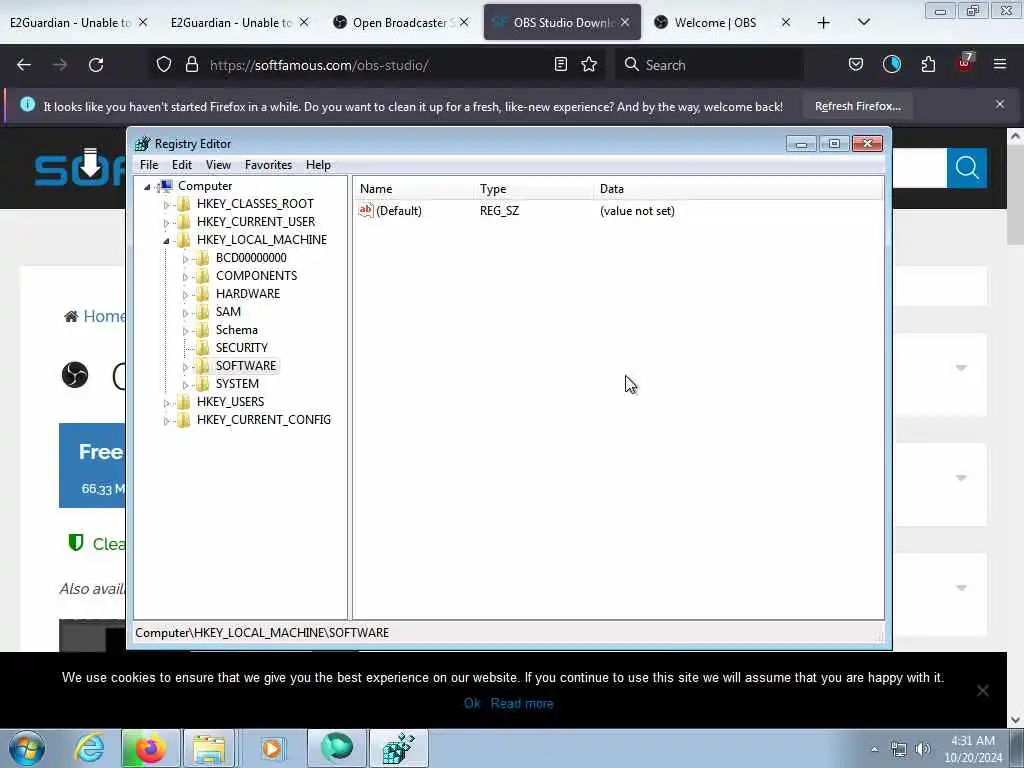The width and height of the screenshot is (1024, 768).
Task: Open the File menu in Registry Editor
Action: (149, 165)
